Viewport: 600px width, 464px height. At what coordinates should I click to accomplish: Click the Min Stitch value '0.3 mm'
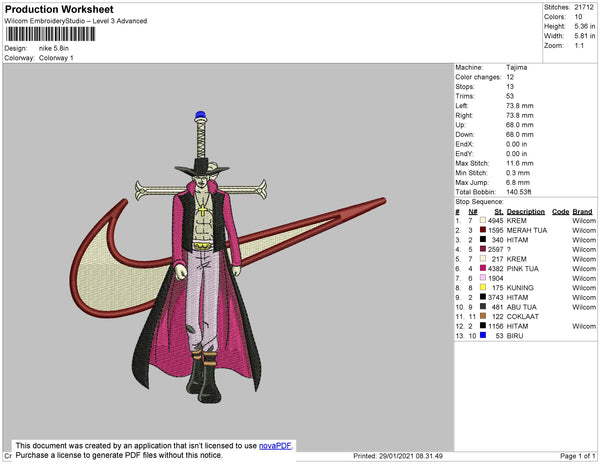[x=518, y=173]
